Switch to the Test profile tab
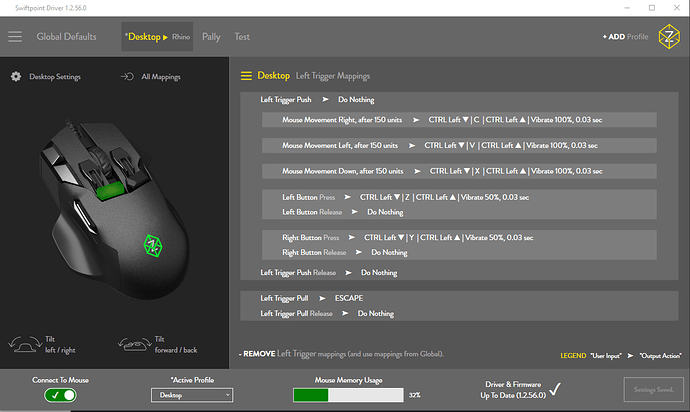Viewport: 690px width, 412px height. [x=242, y=37]
